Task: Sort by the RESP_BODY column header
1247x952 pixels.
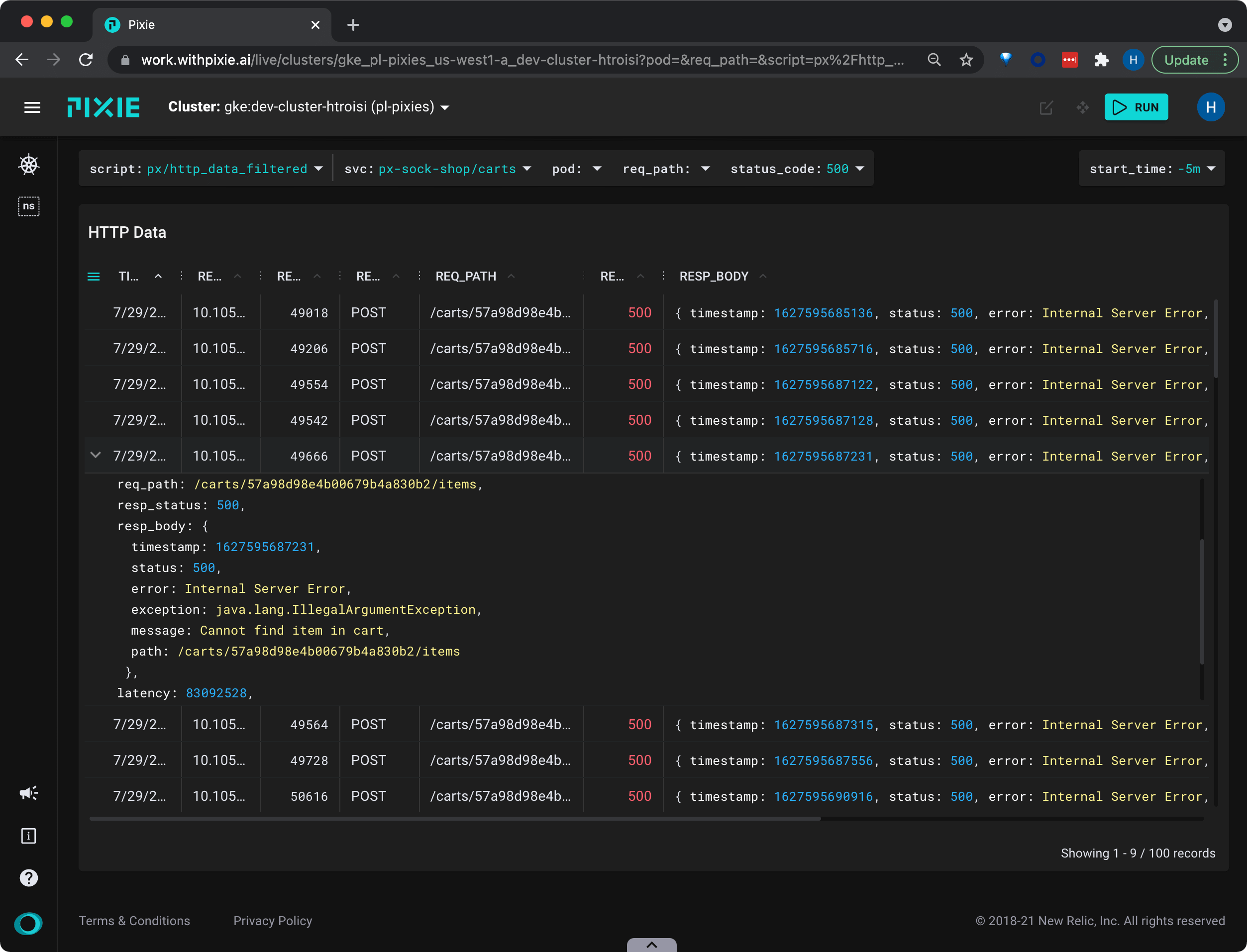Action: [x=714, y=276]
